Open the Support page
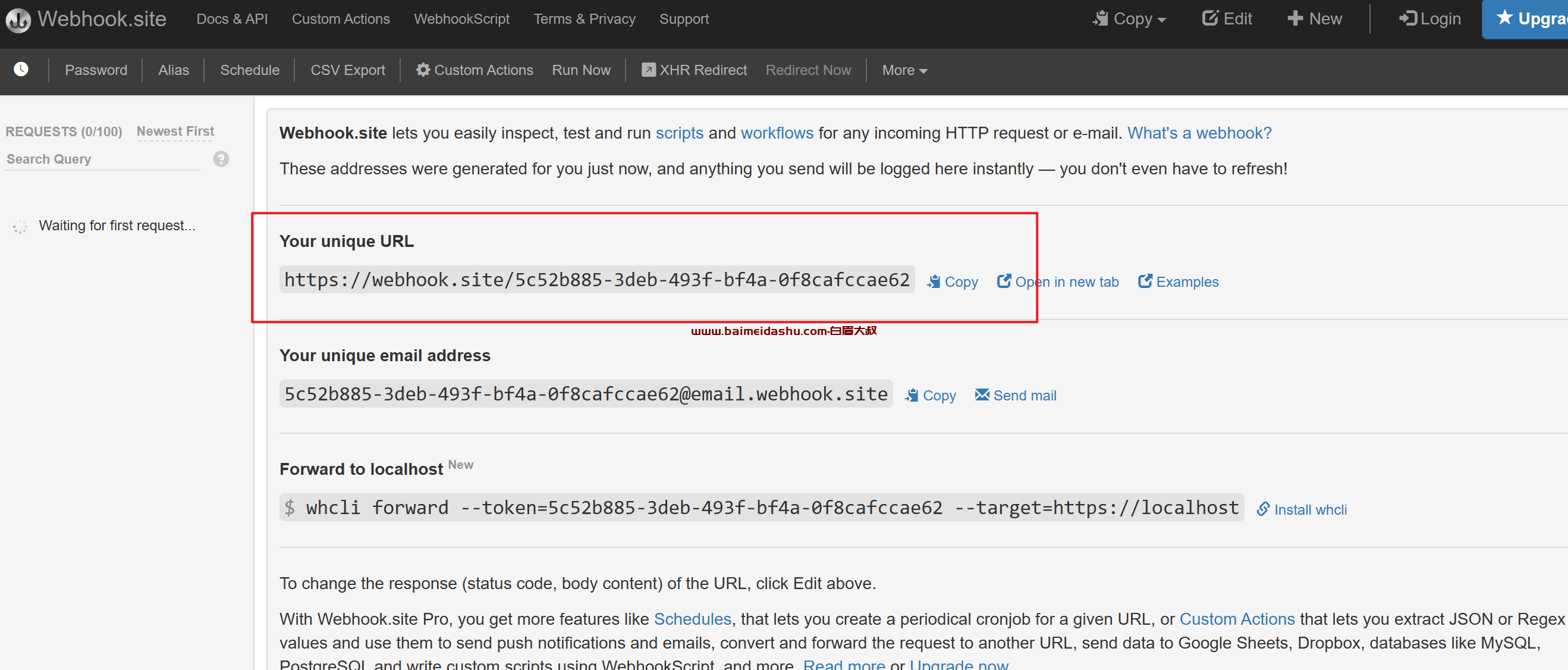 point(684,19)
